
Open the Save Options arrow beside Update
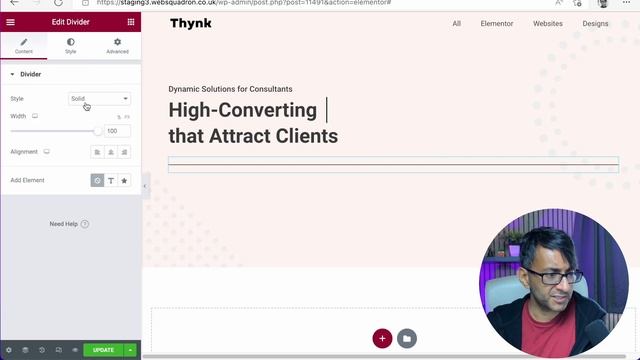pos(130,350)
